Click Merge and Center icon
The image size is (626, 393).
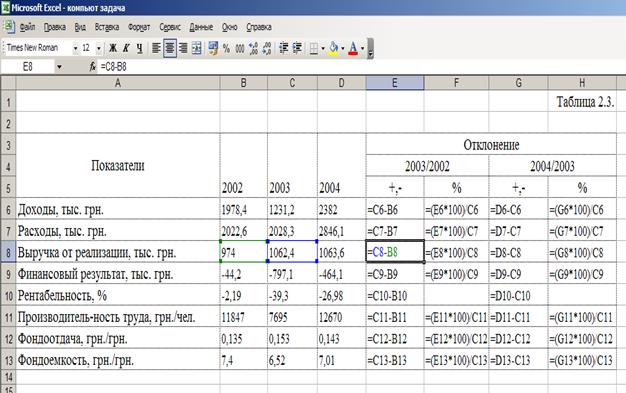197,48
